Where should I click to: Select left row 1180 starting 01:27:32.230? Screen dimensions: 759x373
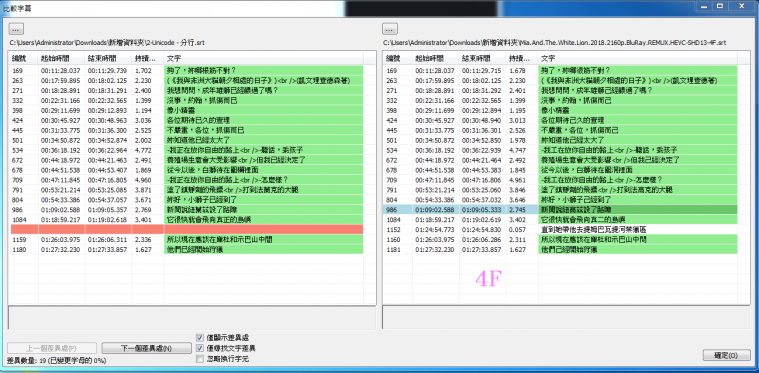[186, 249]
